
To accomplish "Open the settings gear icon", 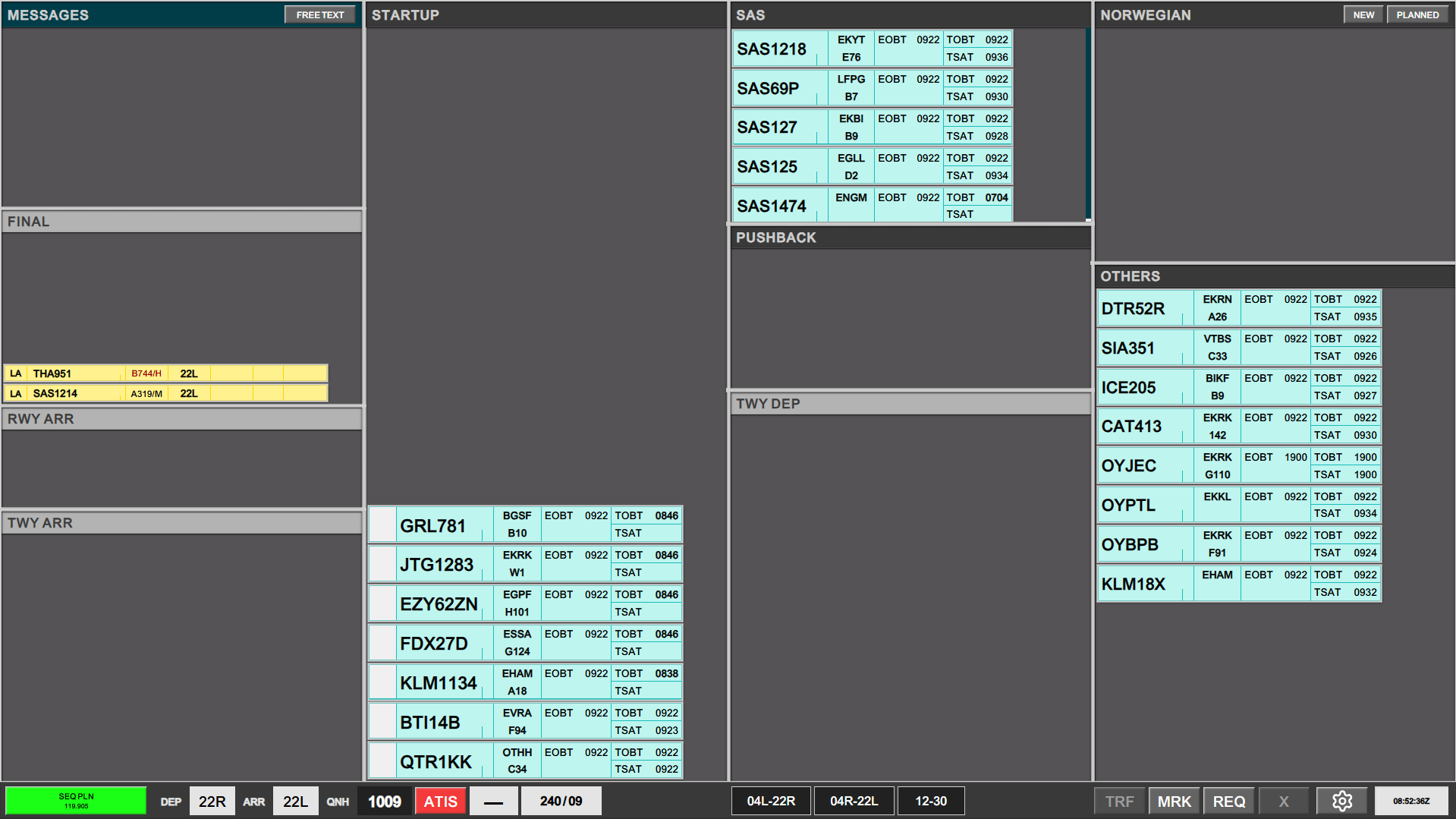I will (1341, 801).
